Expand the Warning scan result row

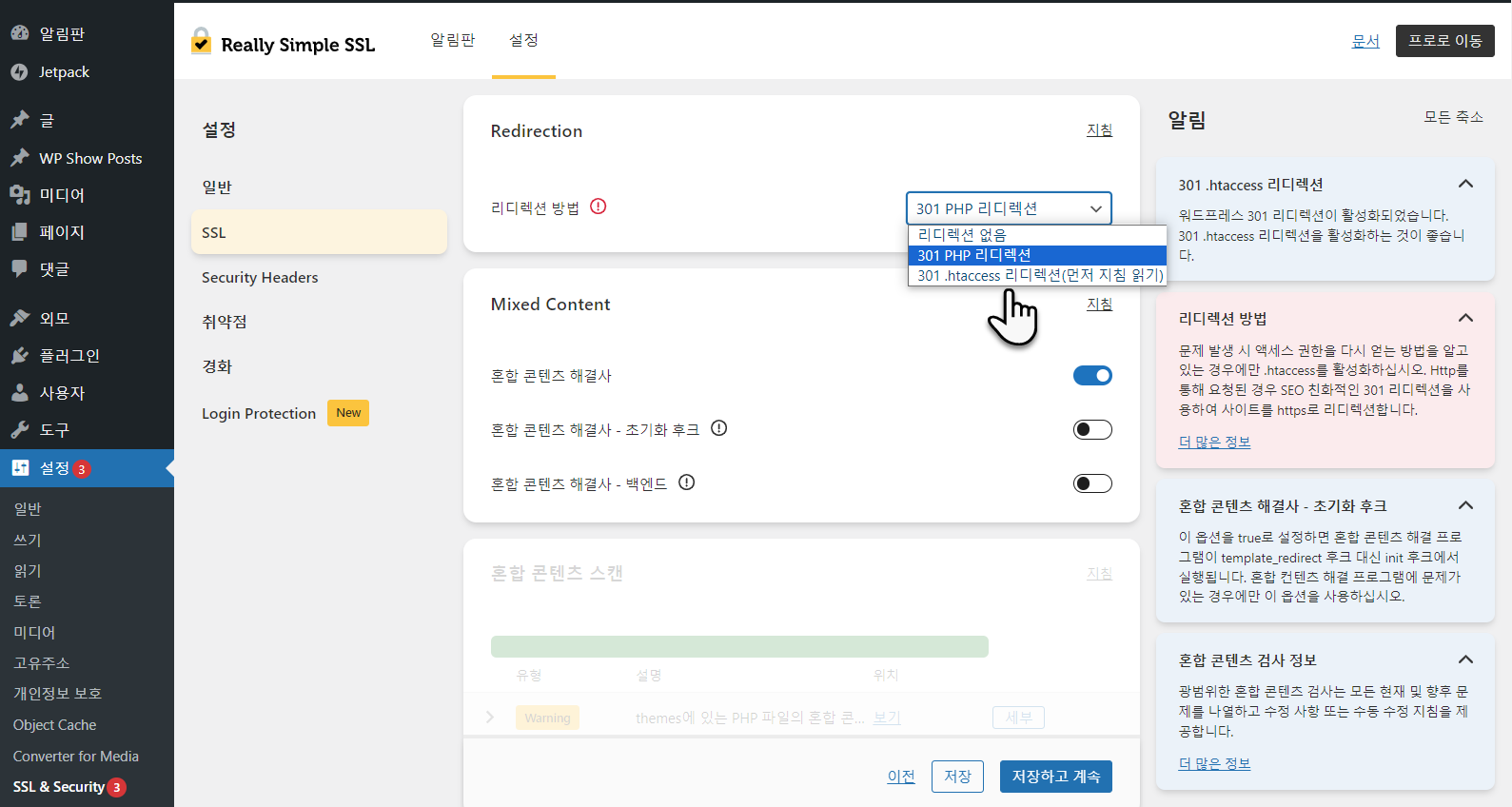[490, 717]
